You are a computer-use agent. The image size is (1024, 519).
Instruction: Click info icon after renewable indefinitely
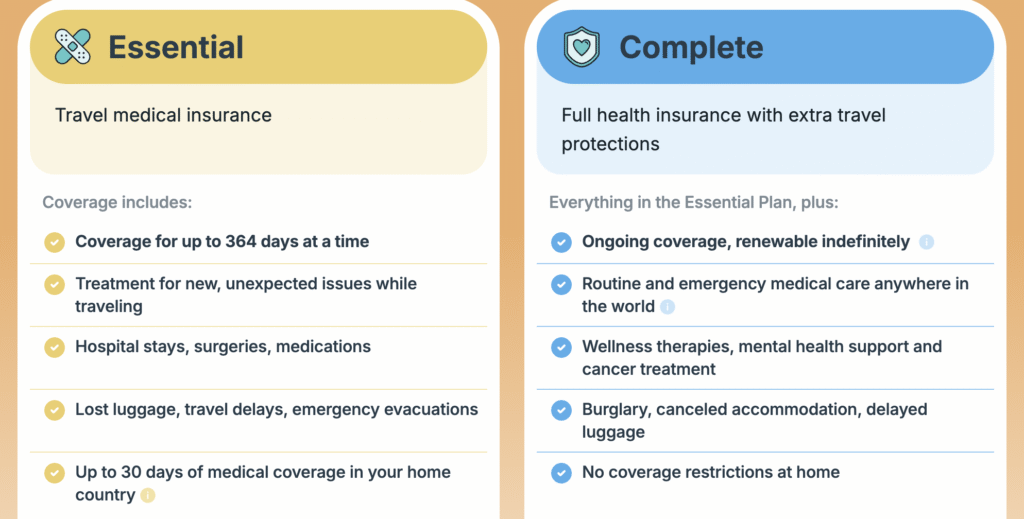(927, 242)
